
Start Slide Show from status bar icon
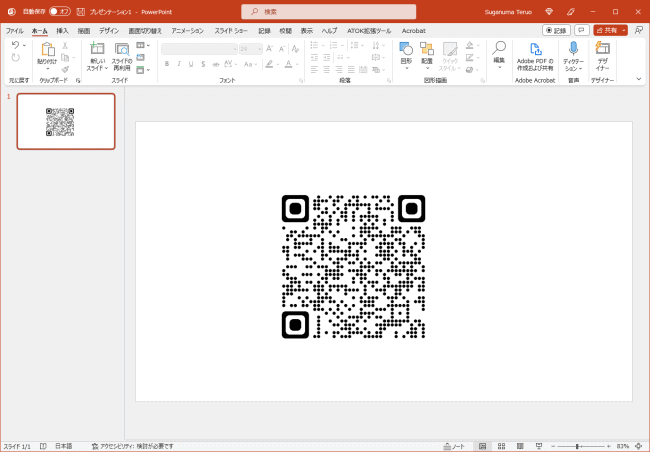click(539, 446)
